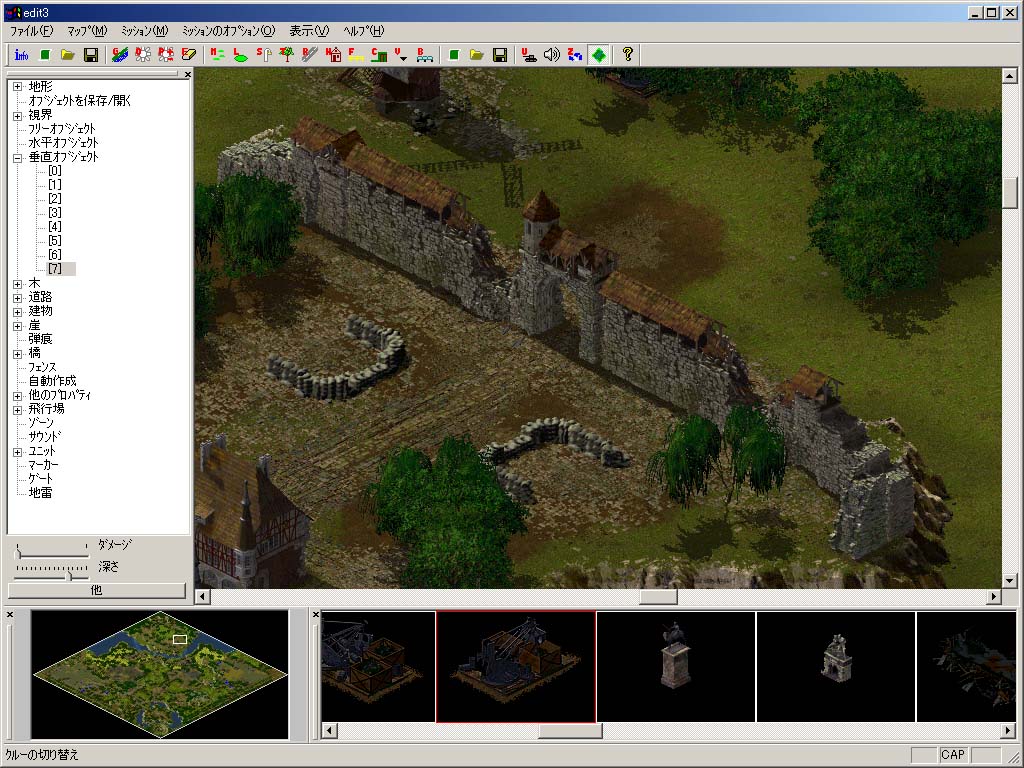
Task: Expand the 飛行場 tree node
Action: click(x=18, y=409)
